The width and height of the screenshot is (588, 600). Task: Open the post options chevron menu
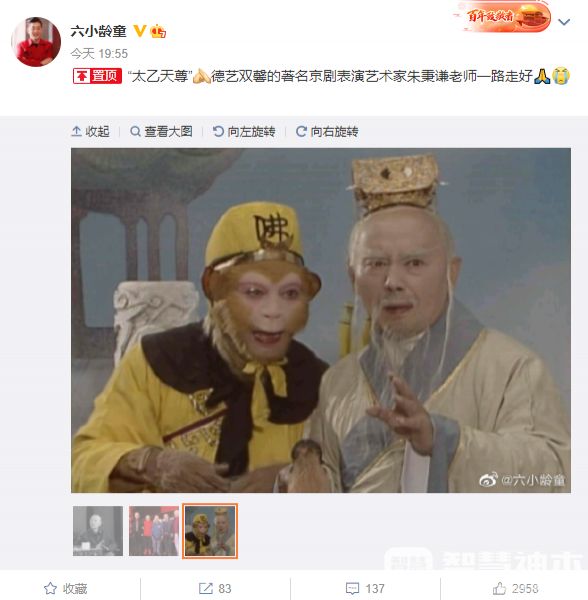(x=564, y=22)
